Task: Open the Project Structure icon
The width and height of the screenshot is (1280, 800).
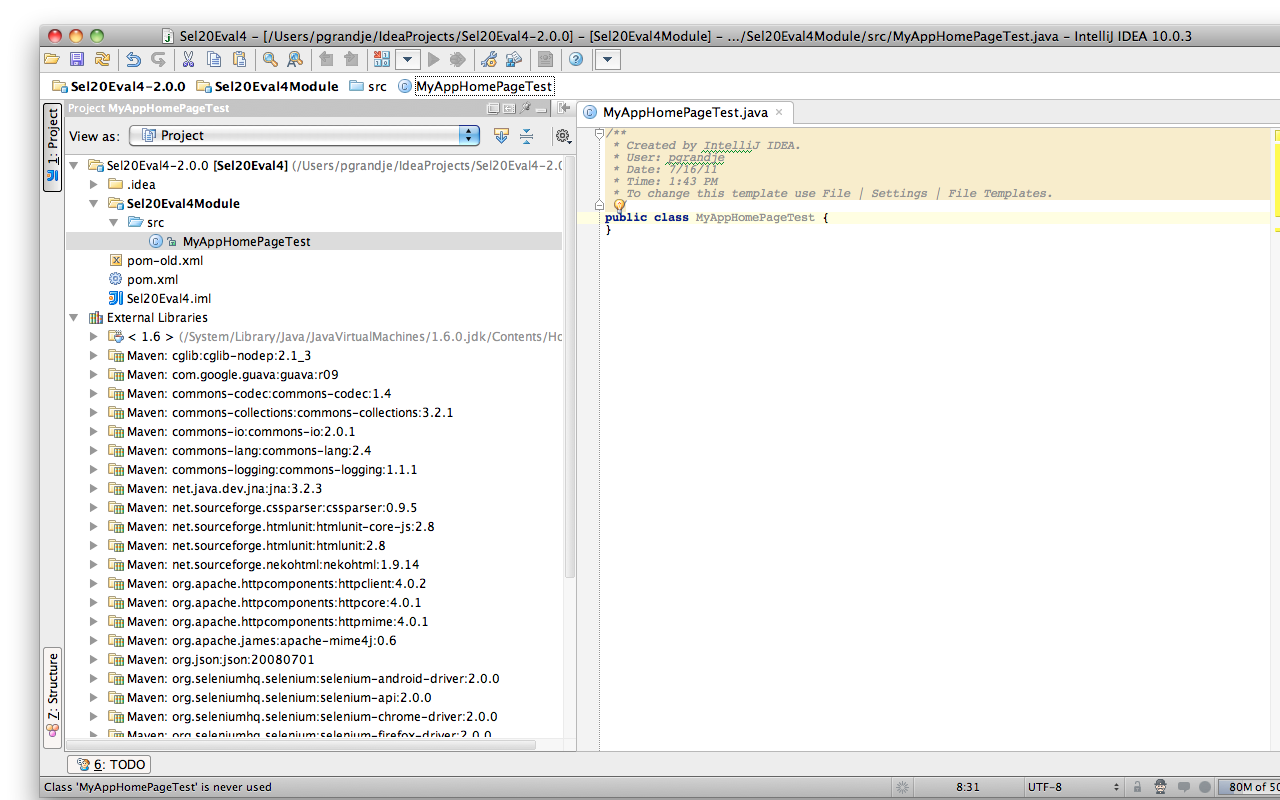Action: point(514,60)
